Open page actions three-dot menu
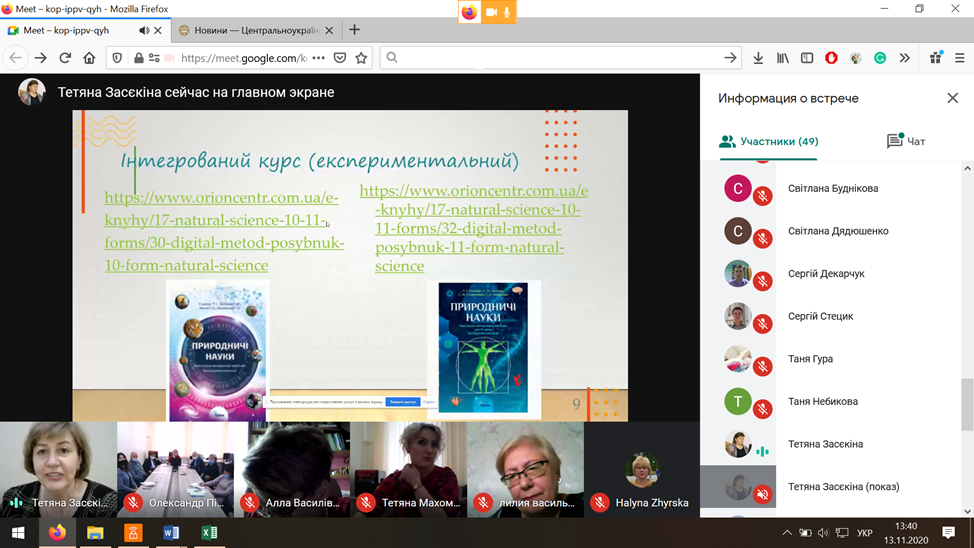974x548 pixels. pyautogui.click(x=319, y=58)
